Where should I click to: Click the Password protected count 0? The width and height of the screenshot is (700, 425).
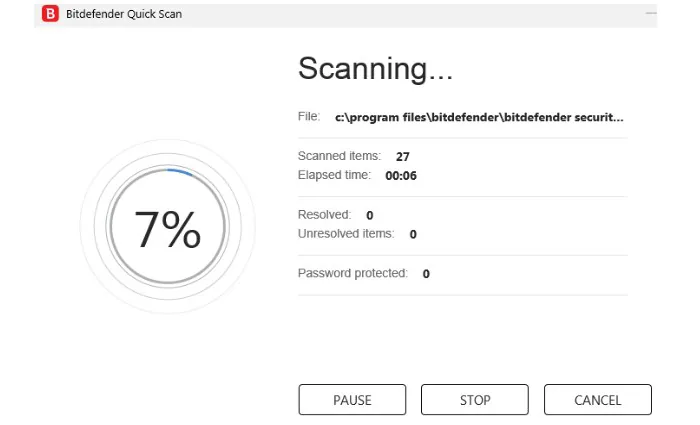click(x=426, y=274)
